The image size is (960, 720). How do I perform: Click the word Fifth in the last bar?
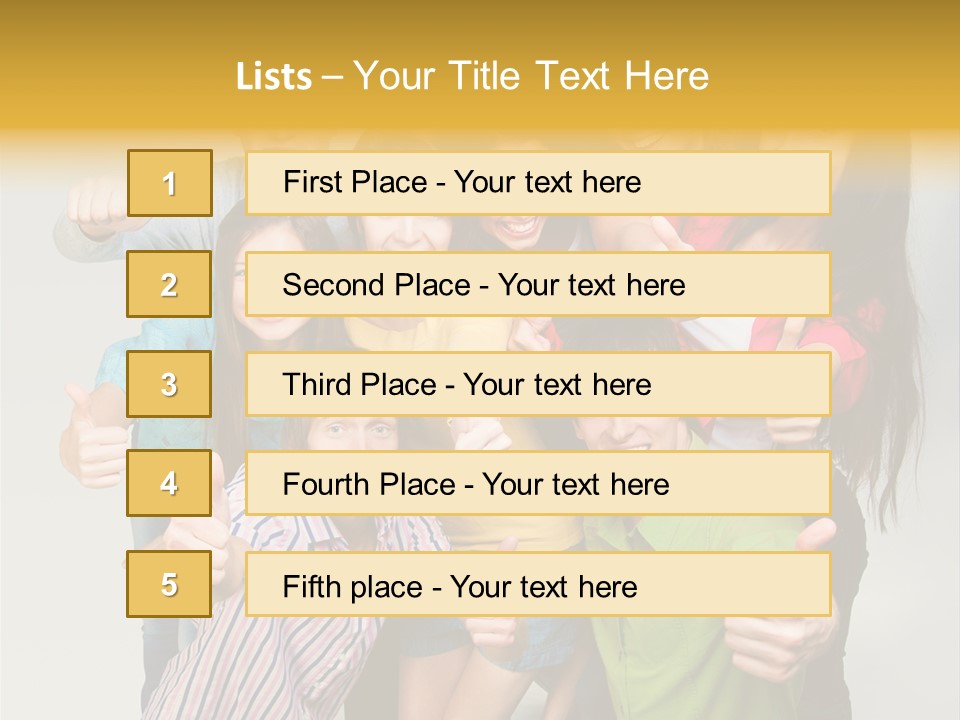click(311, 587)
